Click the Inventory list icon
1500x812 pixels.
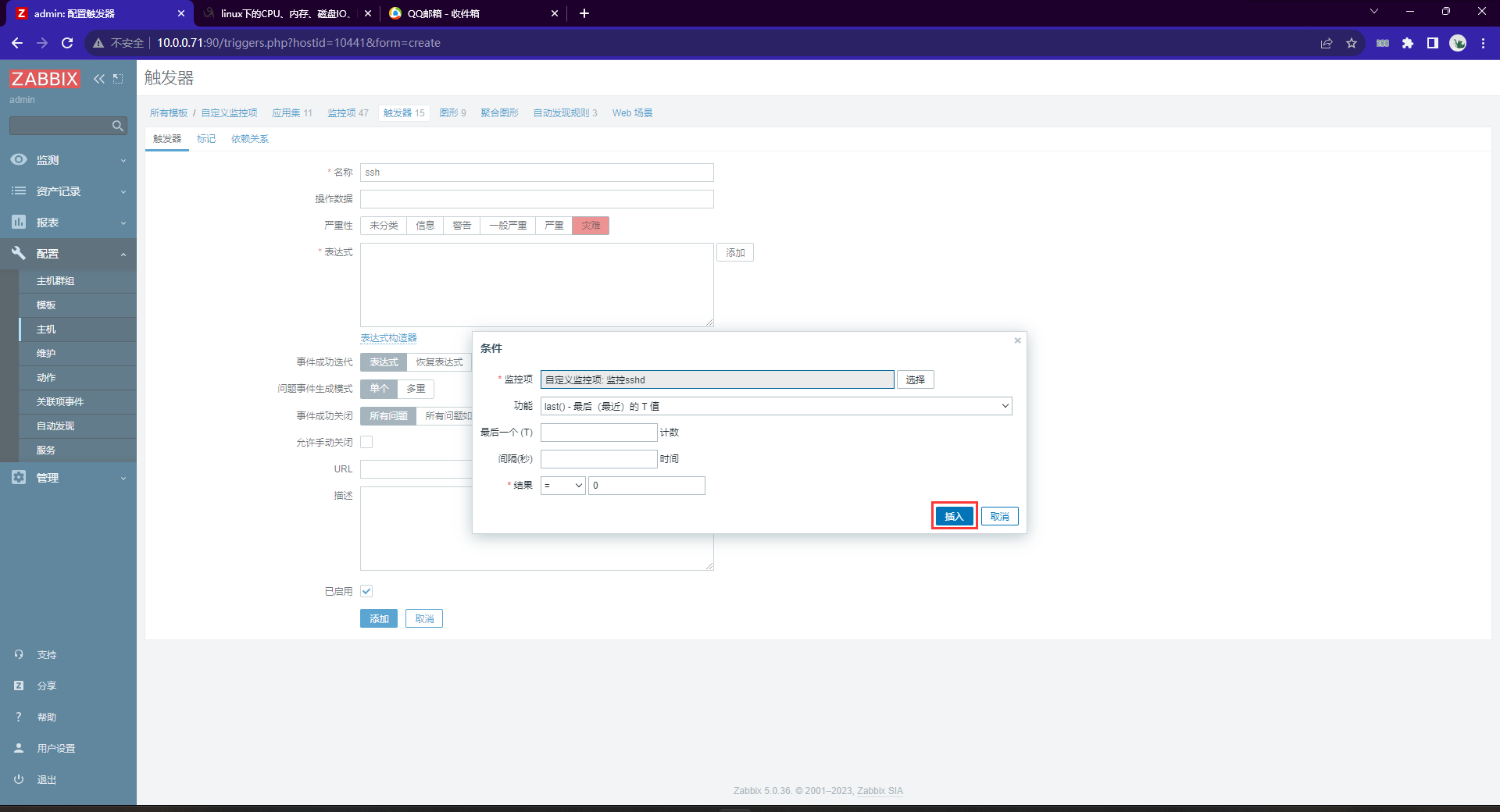[19, 191]
